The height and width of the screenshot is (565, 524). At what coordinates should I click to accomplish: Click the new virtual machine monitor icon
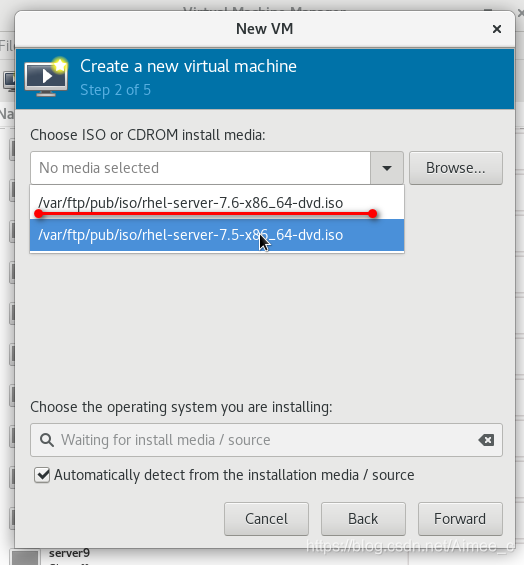(46, 76)
